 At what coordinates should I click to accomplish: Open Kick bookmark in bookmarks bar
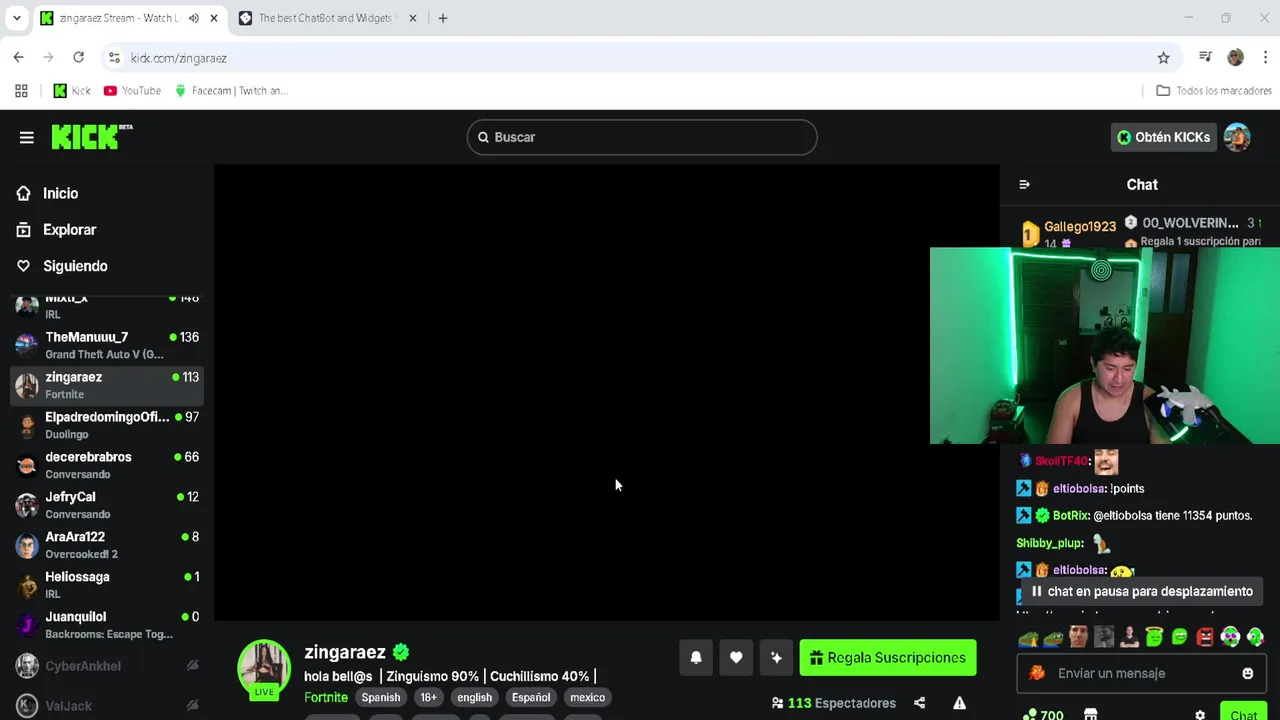click(x=72, y=91)
